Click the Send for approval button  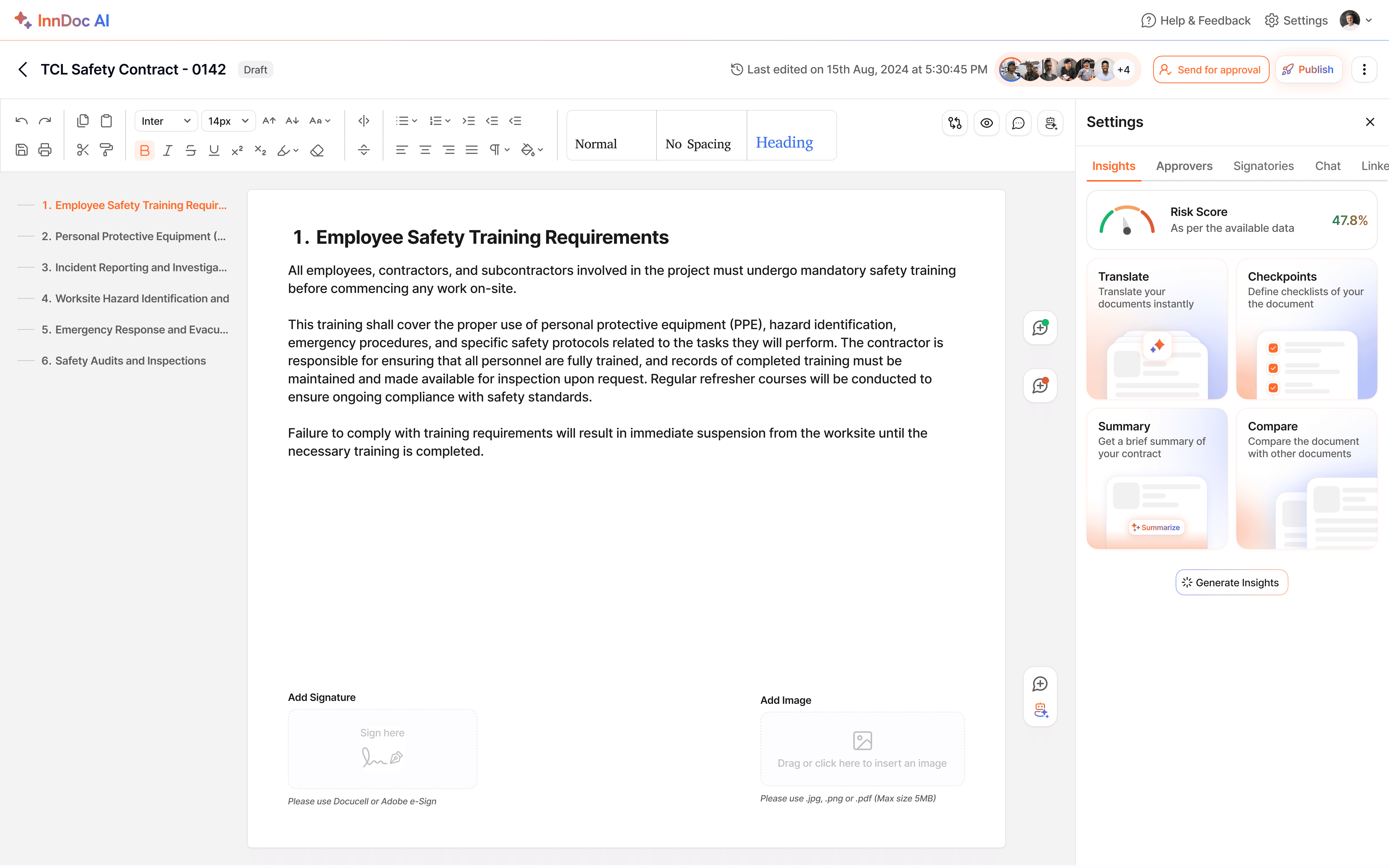[x=1210, y=69]
